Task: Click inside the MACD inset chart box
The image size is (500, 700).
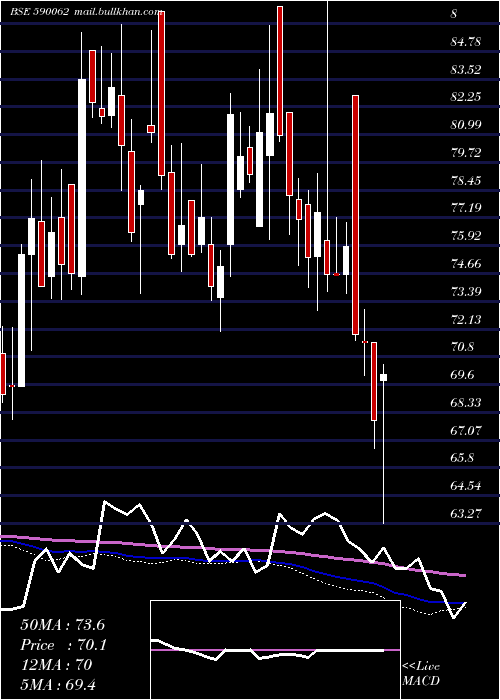Action: (275, 650)
